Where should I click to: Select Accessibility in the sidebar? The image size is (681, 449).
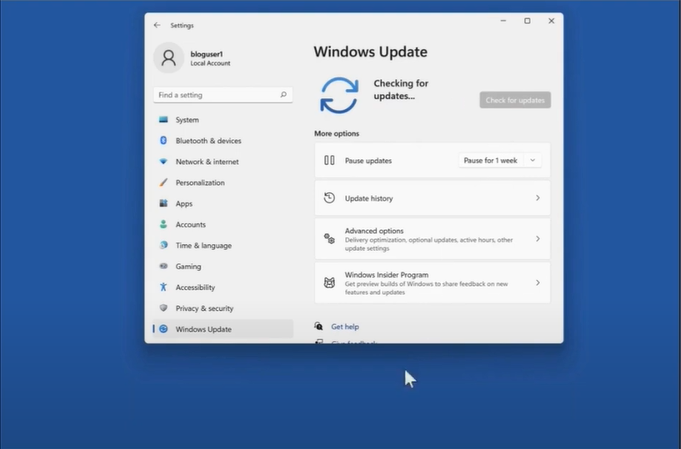(195, 288)
